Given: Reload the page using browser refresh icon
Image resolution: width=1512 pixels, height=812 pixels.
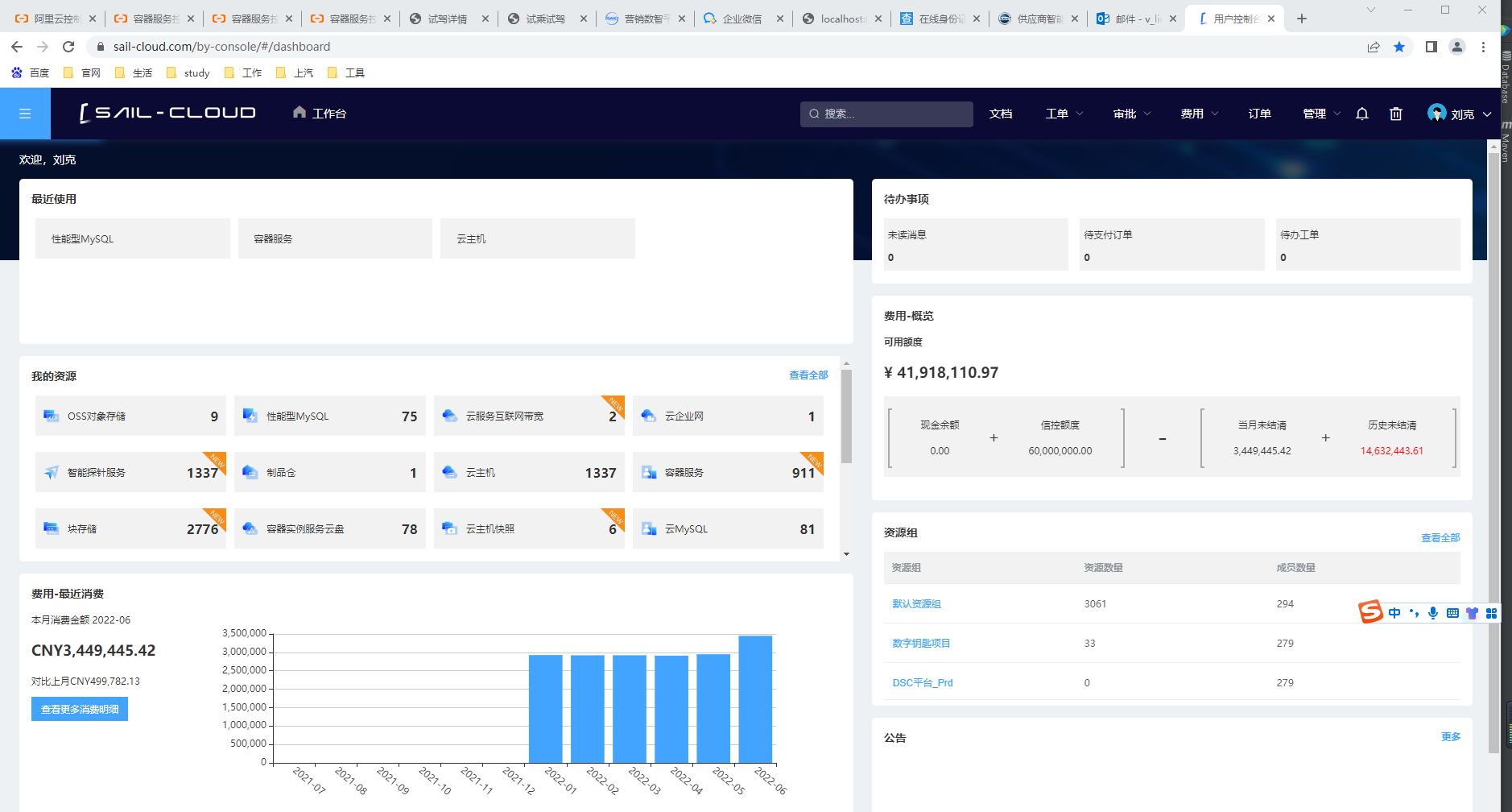Looking at the screenshot, I should [x=68, y=47].
